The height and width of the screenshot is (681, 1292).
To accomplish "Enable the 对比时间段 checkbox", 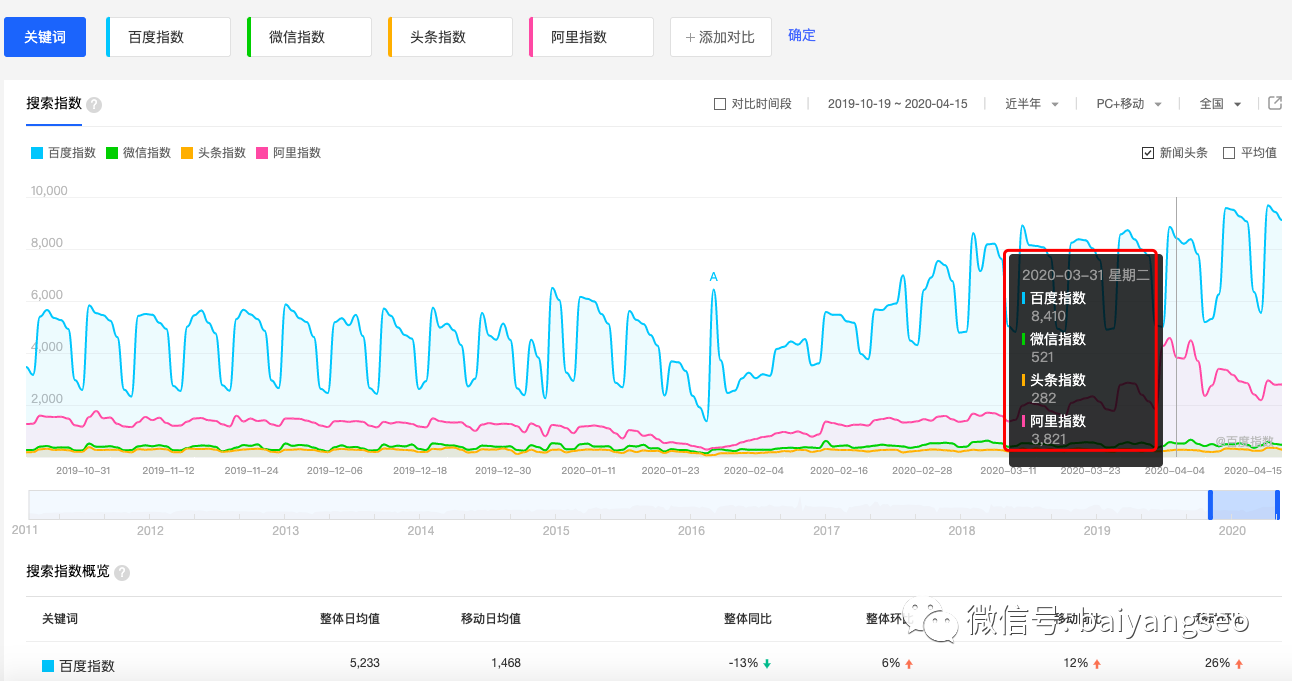I will coord(720,104).
